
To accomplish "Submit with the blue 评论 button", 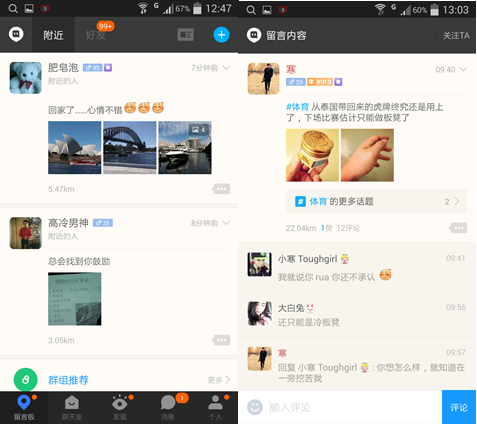I will (x=459, y=407).
